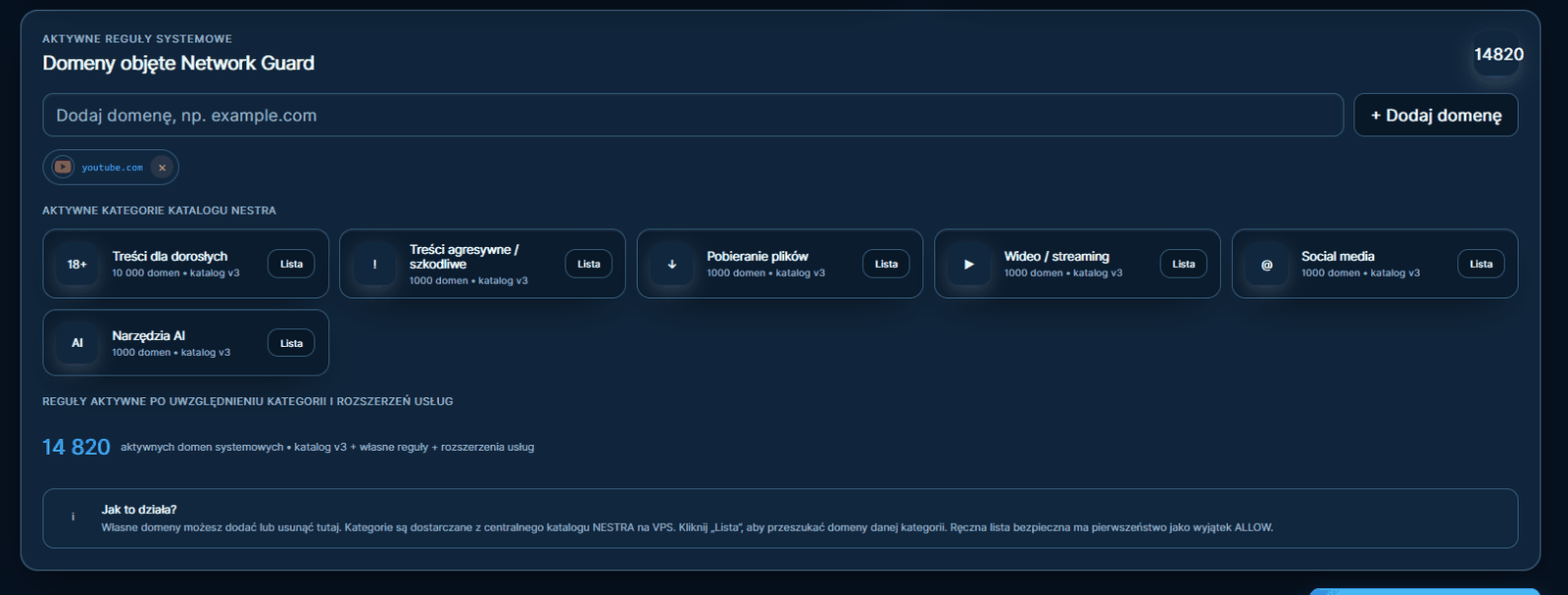The height and width of the screenshot is (595, 1568).
Task: Click the Narzędzia AI title
Action: 148,335
